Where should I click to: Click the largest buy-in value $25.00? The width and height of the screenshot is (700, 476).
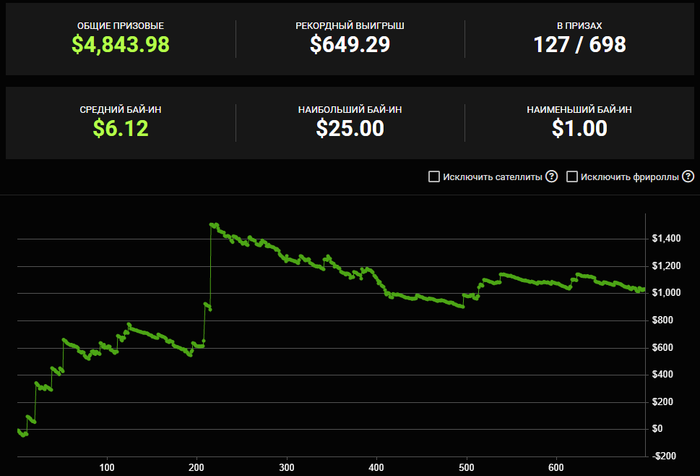pyautogui.click(x=350, y=129)
